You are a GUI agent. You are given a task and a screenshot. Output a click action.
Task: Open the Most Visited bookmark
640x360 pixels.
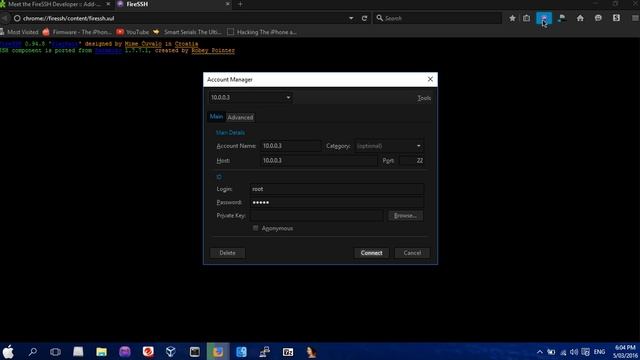pyautogui.click(x=19, y=32)
